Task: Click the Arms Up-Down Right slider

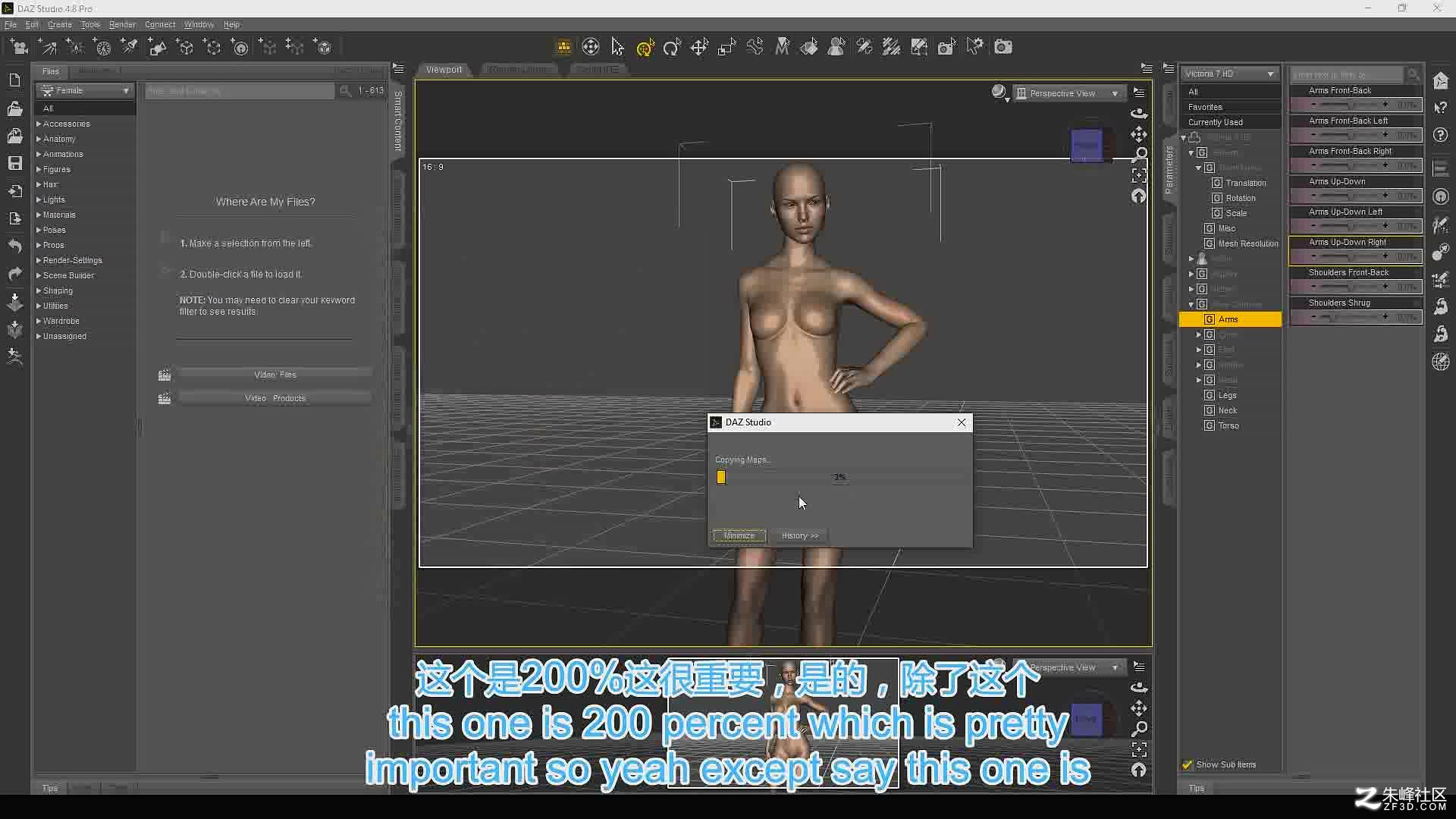Action: 1356,256
